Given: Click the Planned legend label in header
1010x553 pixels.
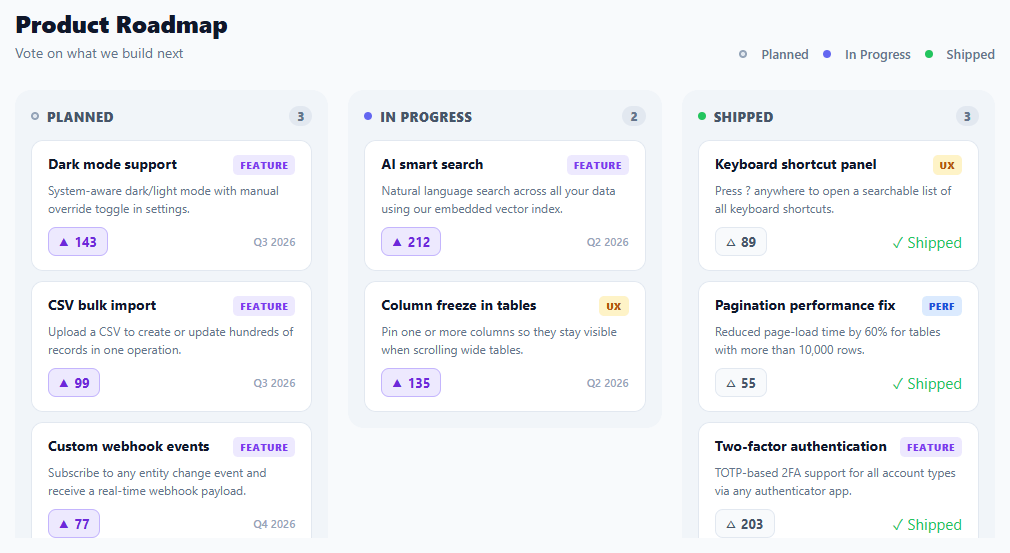Looking at the screenshot, I should point(785,55).
